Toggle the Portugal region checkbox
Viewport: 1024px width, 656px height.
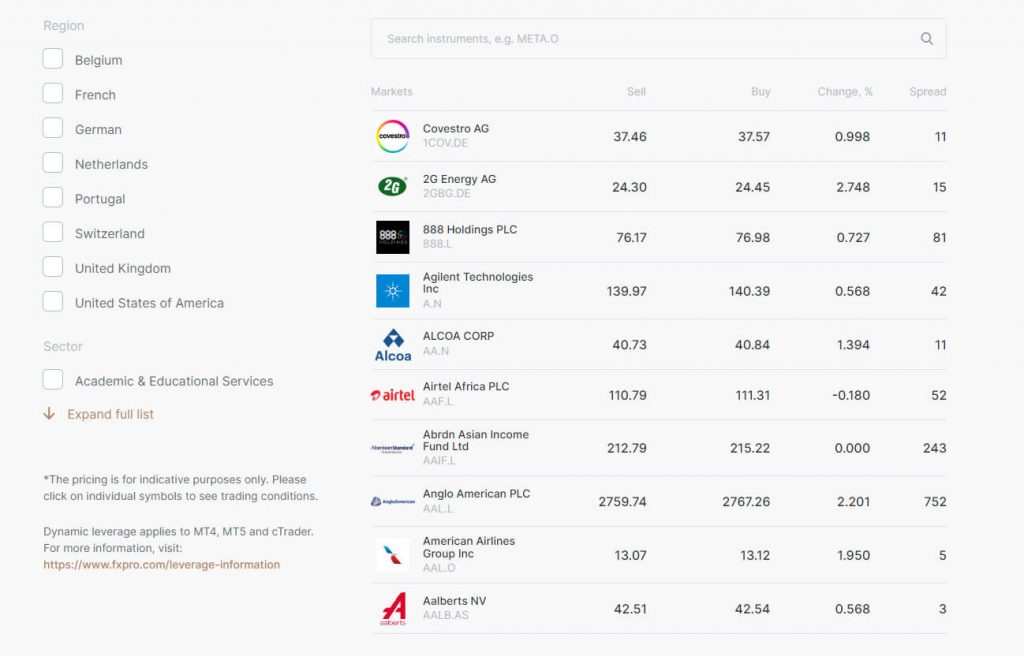tap(53, 197)
